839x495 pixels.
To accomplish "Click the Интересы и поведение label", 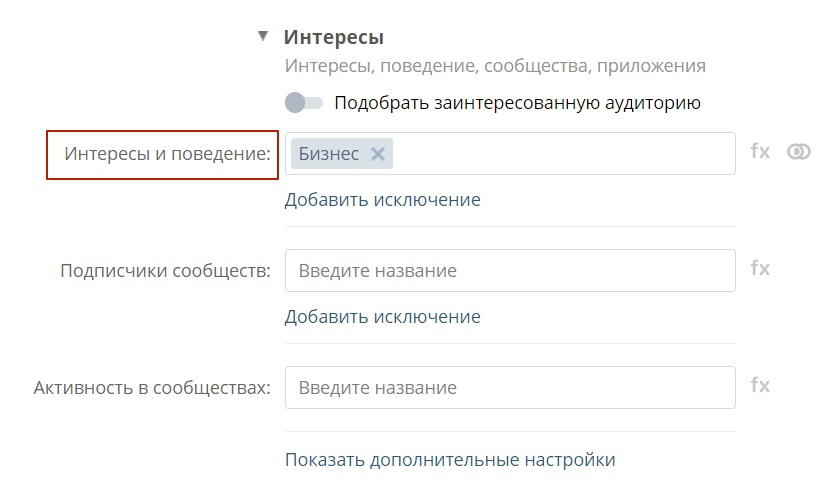I will tap(167, 154).
